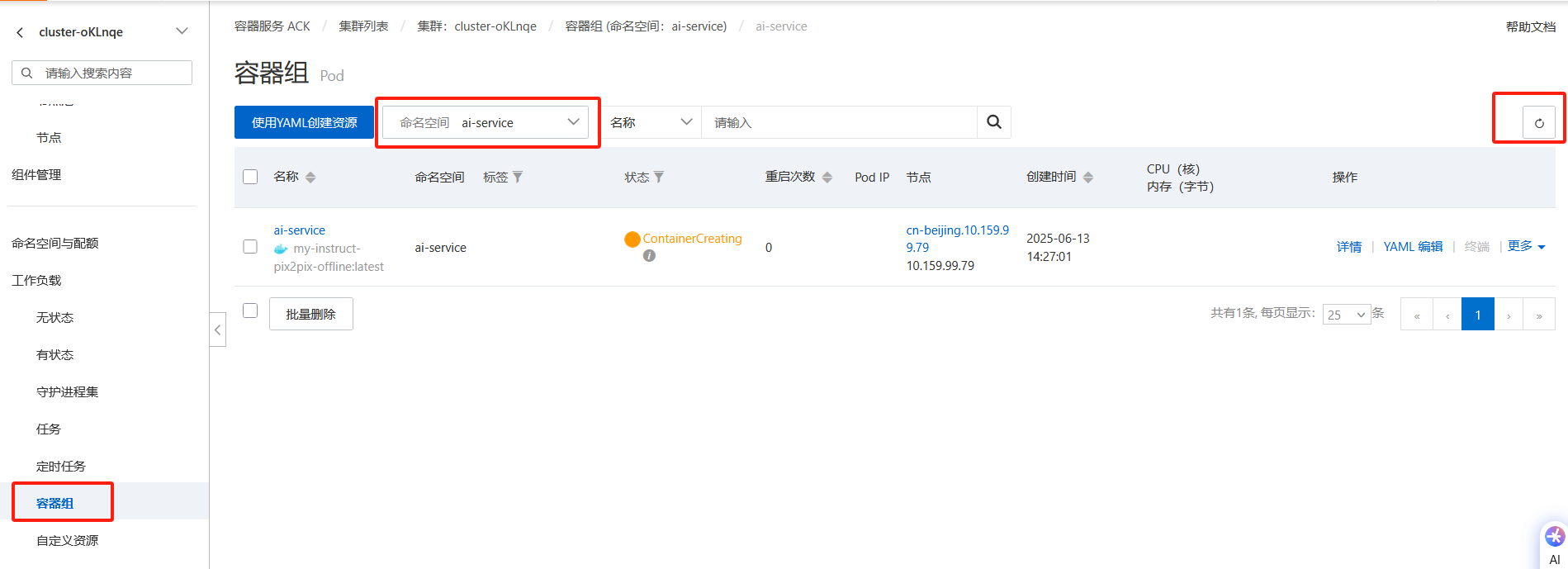Open YAML 编辑 for the pod
Screen dimensions: 1568x569
click(1413, 247)
